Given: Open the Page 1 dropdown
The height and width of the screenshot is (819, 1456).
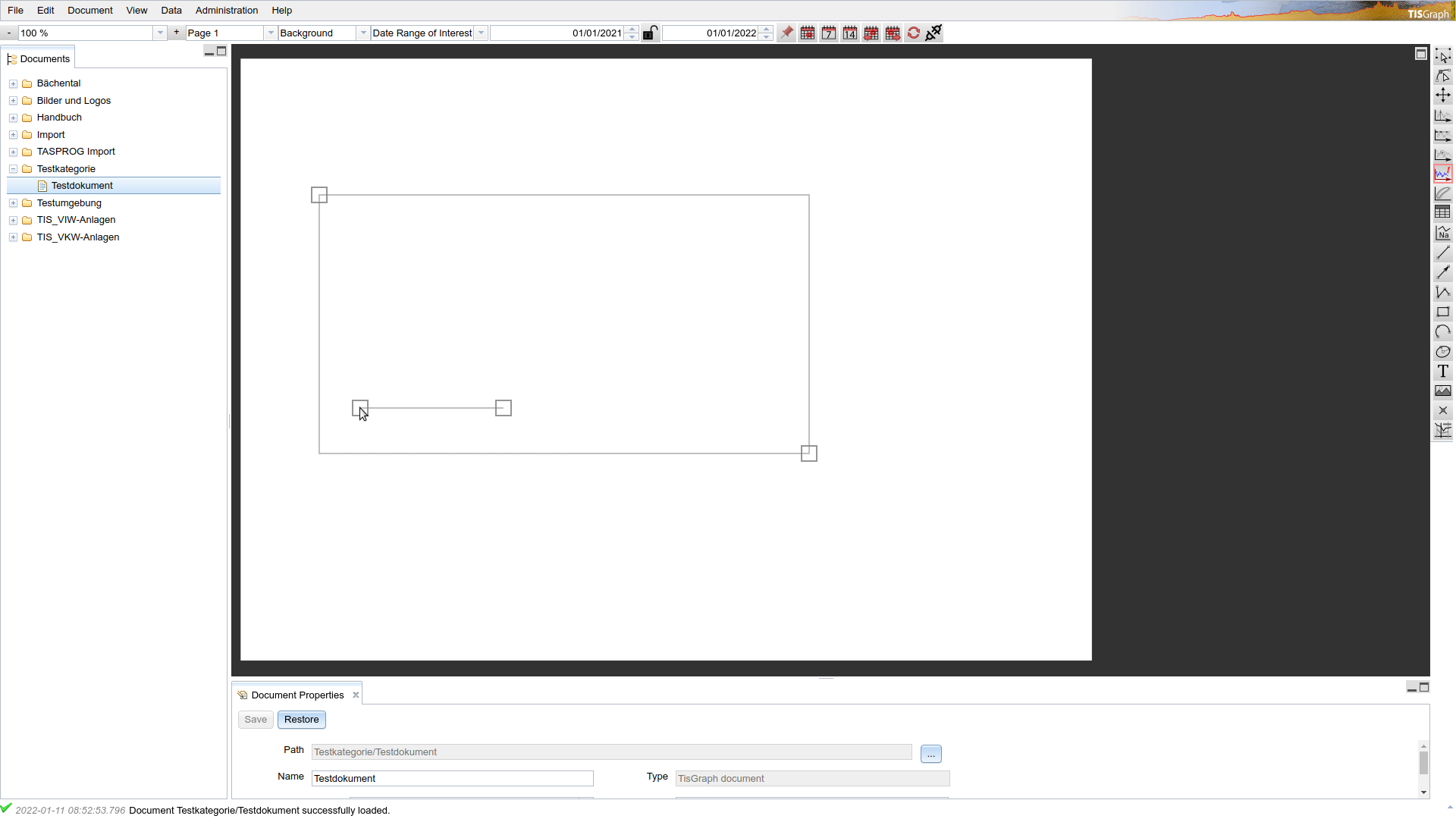Looking at the screenshot, I should (271, 33).
